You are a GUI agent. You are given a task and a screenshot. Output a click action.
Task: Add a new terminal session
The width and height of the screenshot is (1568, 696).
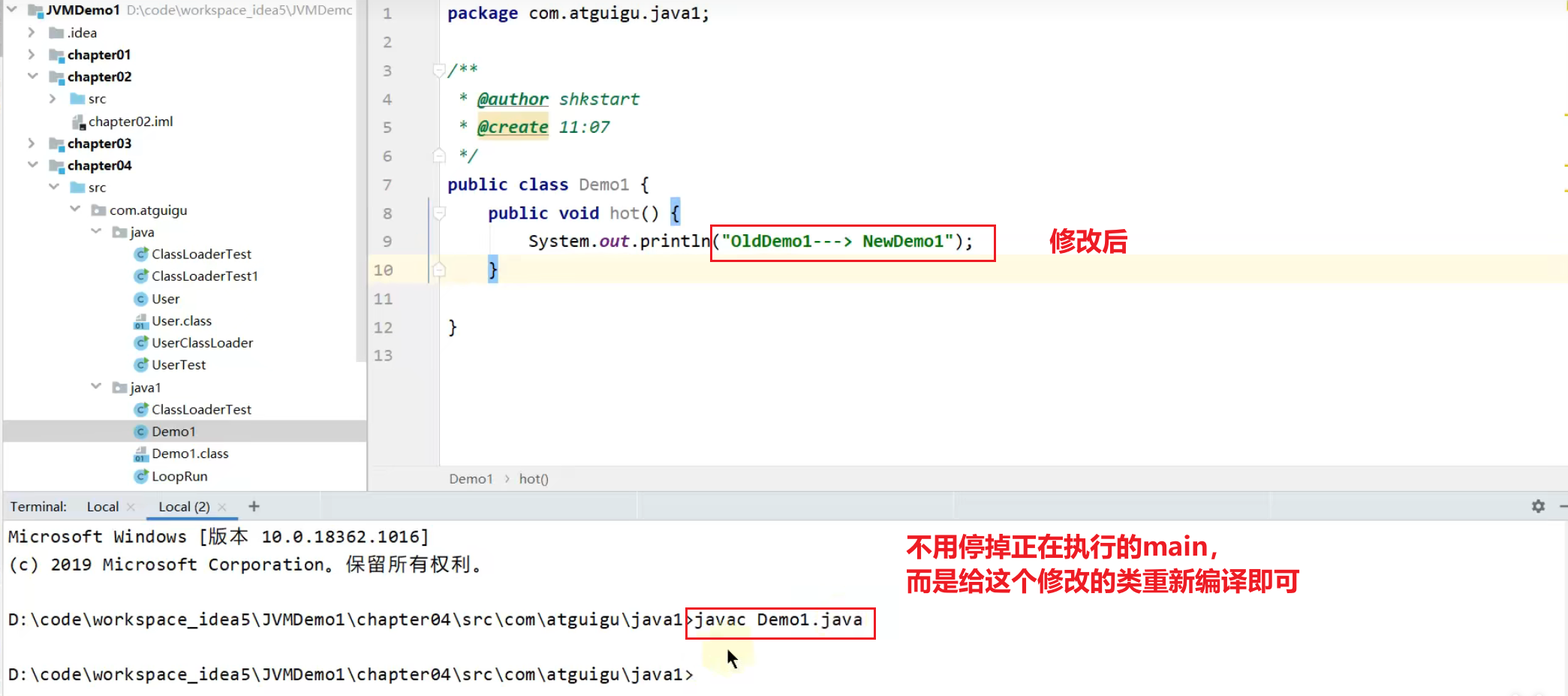coord(254,506)
